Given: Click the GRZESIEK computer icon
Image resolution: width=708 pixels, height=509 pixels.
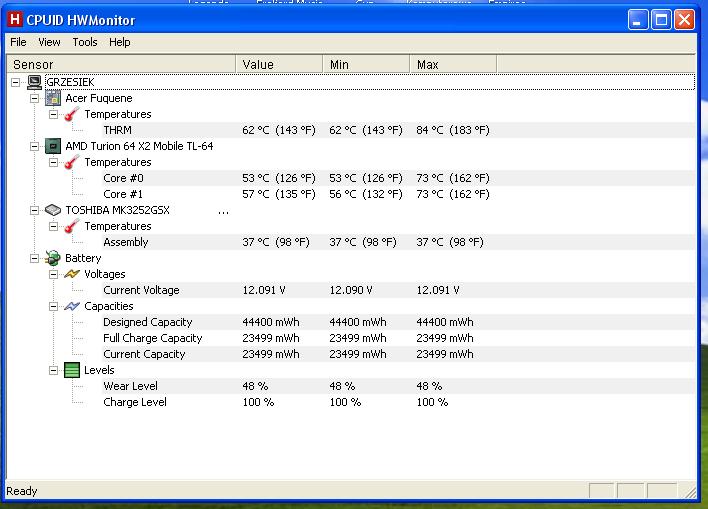Looking at the screenshot, I should pos(34,82).
